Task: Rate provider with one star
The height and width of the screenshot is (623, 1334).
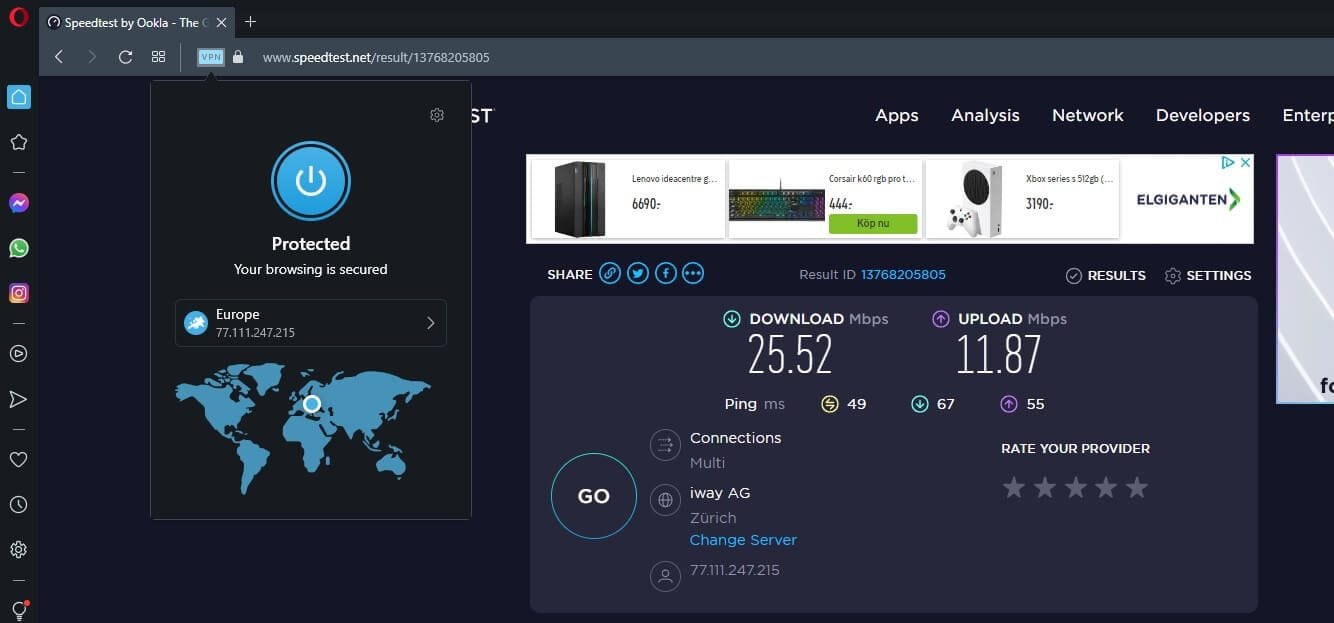Action: 1014,488
